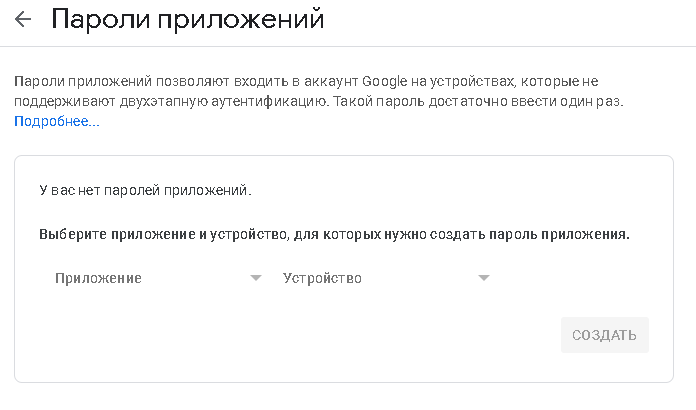Screen dimensions: 696x410
Task: Click empty card space right of Устройство dropdown
Action: (580, 278)
